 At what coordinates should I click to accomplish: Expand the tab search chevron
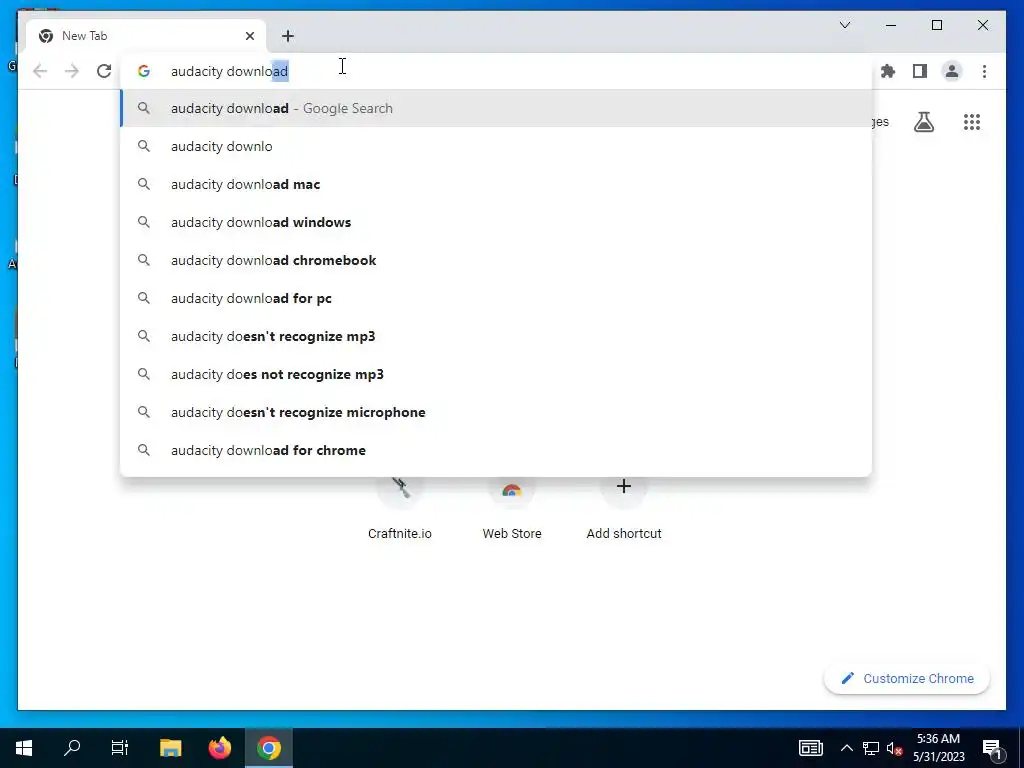[844, 25]
